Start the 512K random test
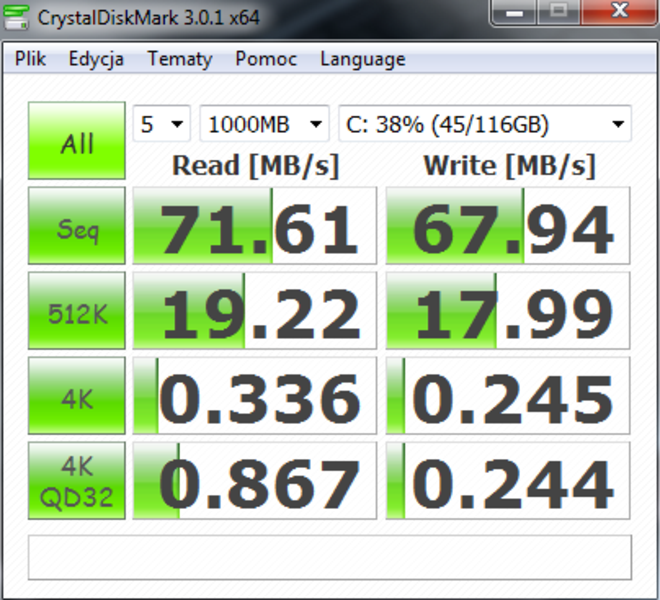The image size is (660, 600). (x=77, y=311)
